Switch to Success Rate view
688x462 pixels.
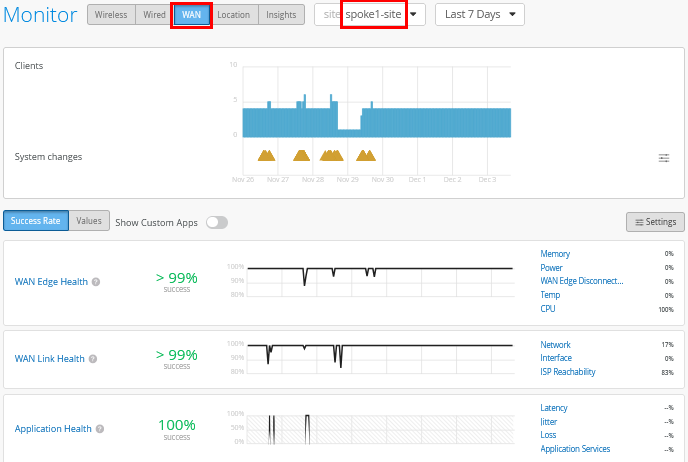coord(36,221)
